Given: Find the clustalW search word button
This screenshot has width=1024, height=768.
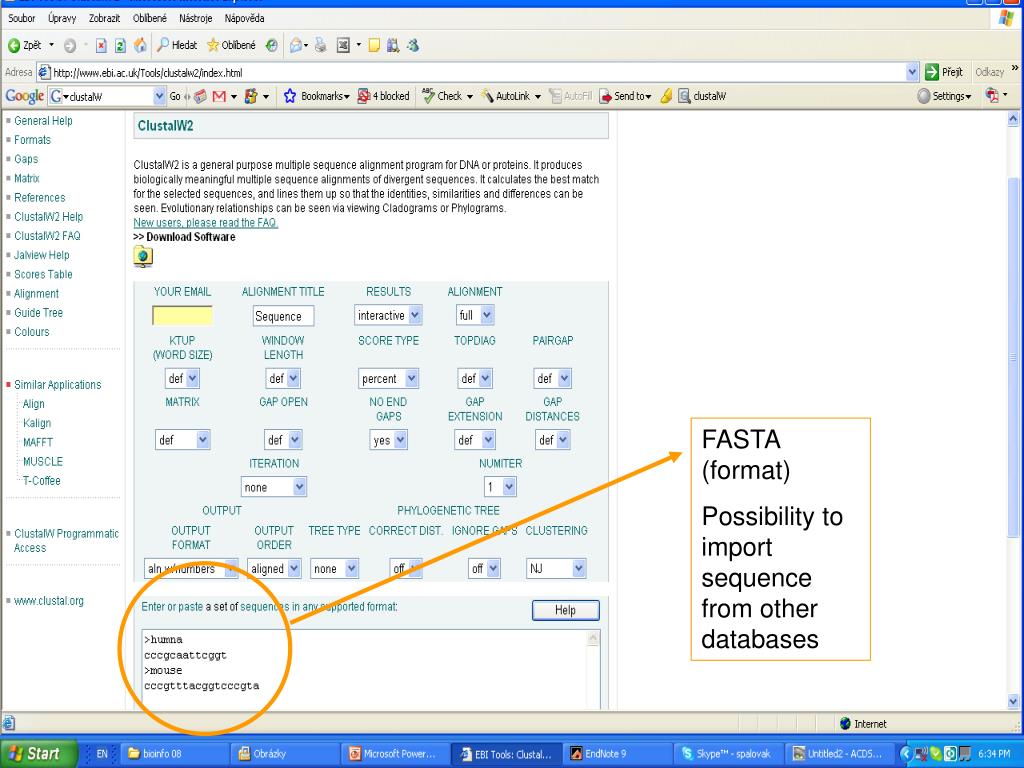Looking at the screenshot, I should click(702, 96).
